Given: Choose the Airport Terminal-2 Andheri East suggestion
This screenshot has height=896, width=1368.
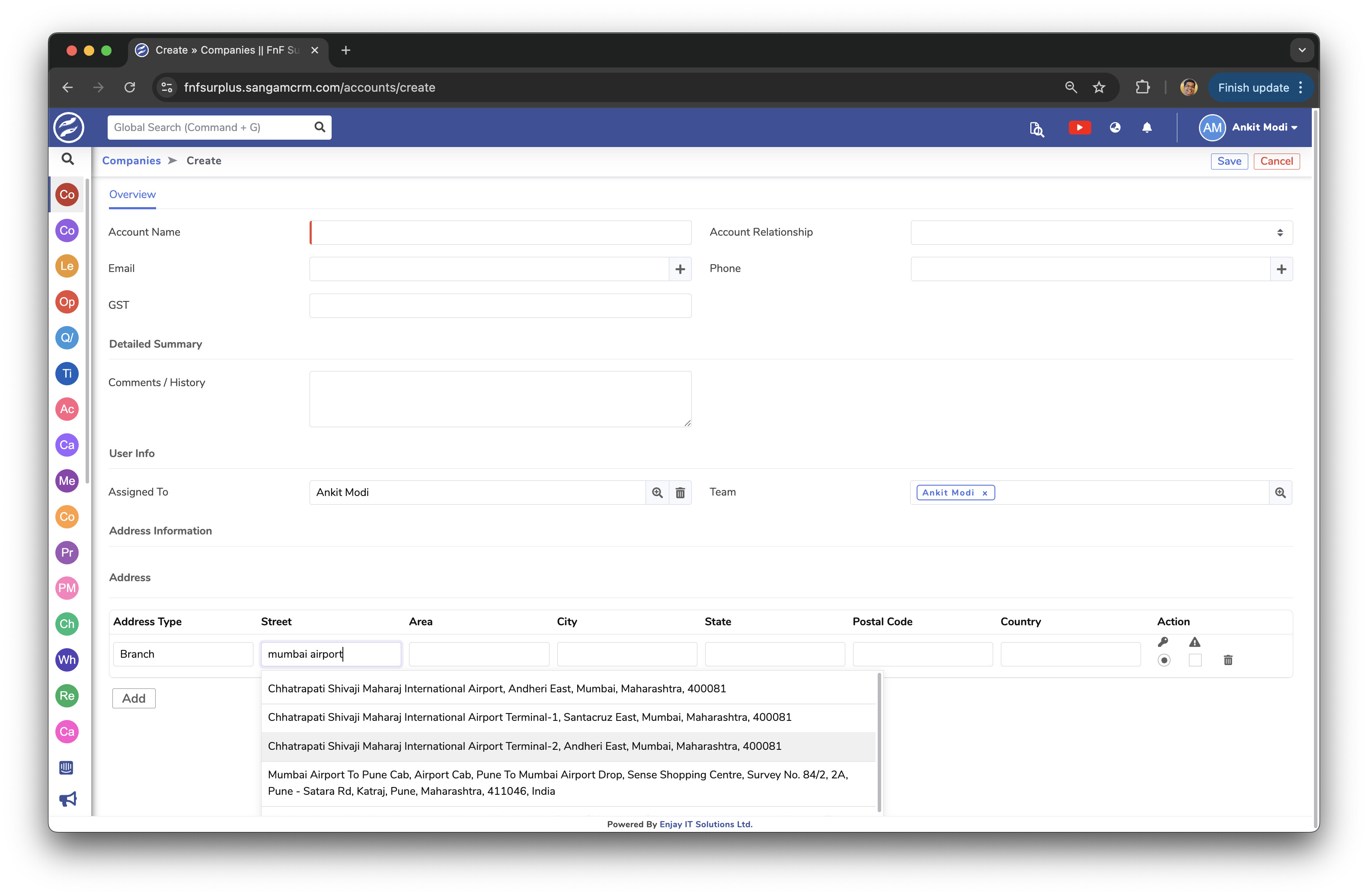Looking at the screenshot, I should point(524,746).
